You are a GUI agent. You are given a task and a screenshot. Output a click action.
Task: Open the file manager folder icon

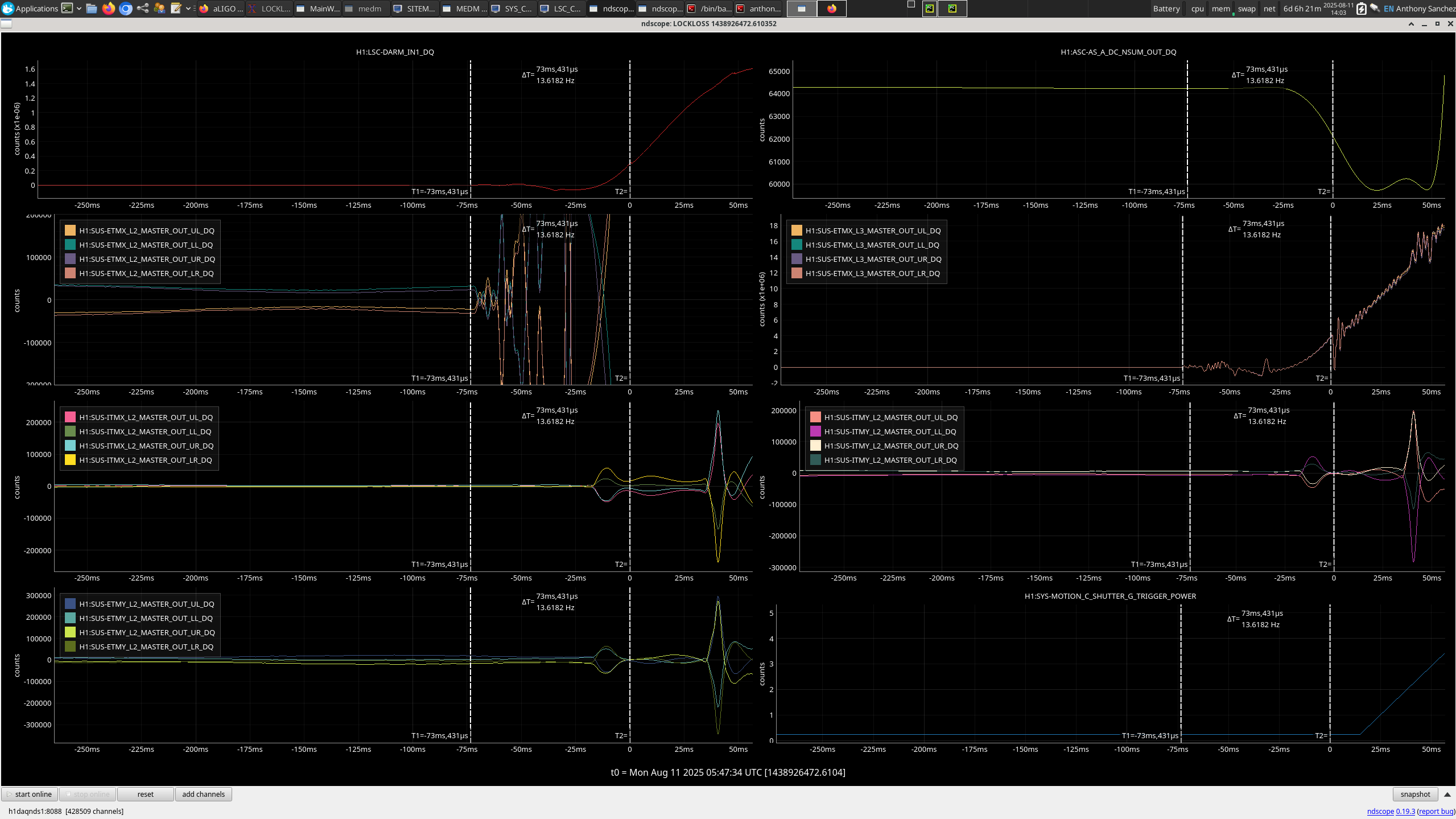point(91,9)
